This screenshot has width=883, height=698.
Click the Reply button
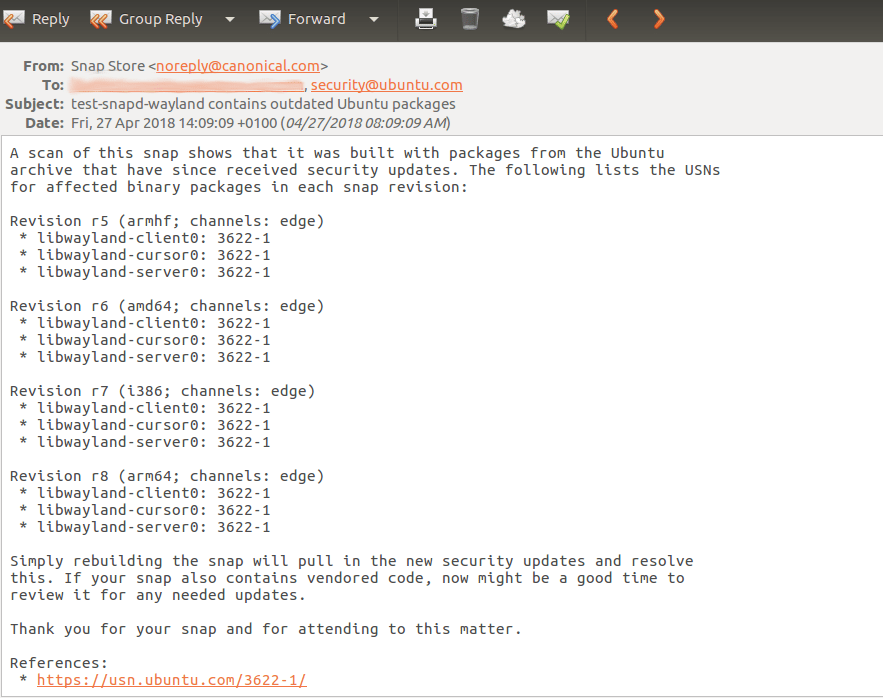point(36,19)
